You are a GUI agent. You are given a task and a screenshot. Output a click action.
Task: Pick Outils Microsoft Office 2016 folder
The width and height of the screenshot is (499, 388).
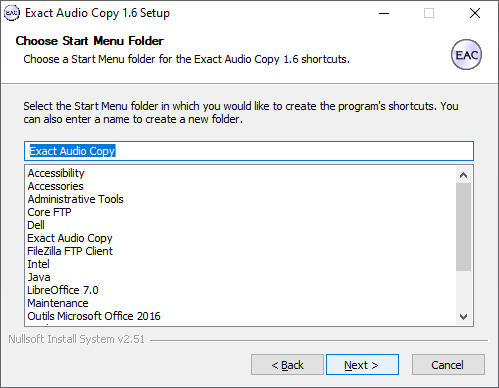pos(94,316)
